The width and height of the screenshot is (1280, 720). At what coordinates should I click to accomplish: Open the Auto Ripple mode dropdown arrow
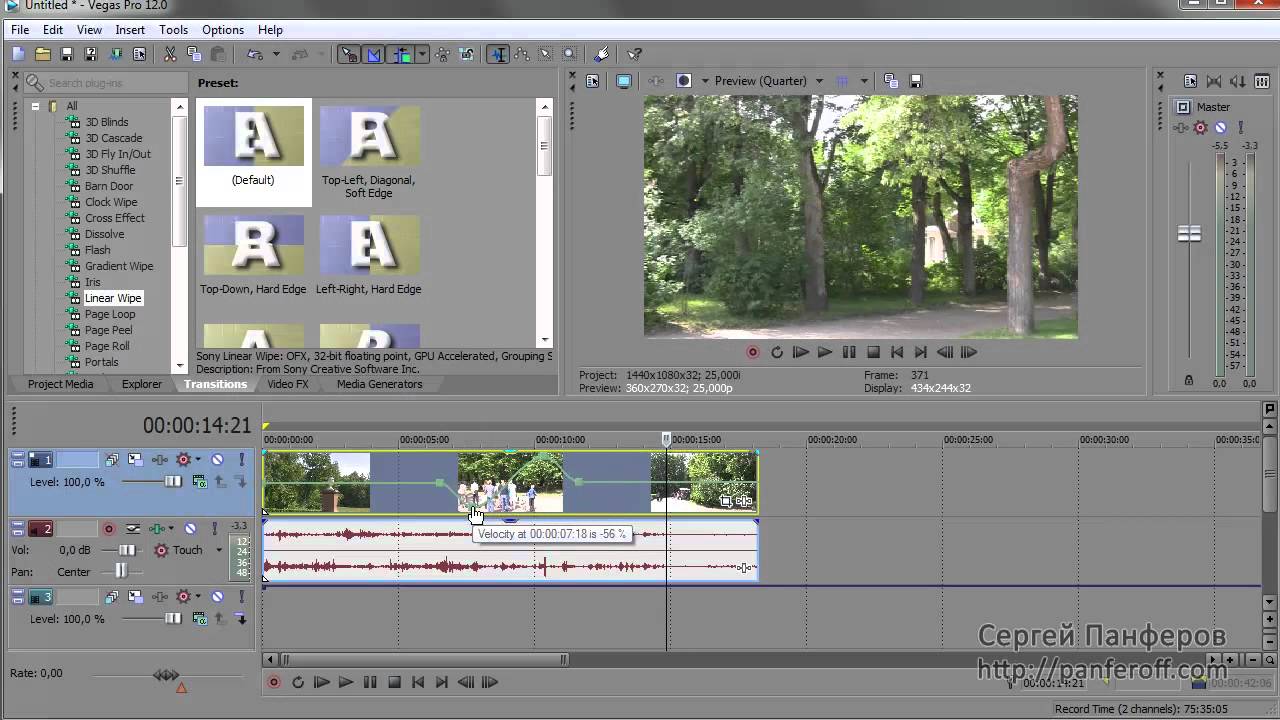click(423, 54)
